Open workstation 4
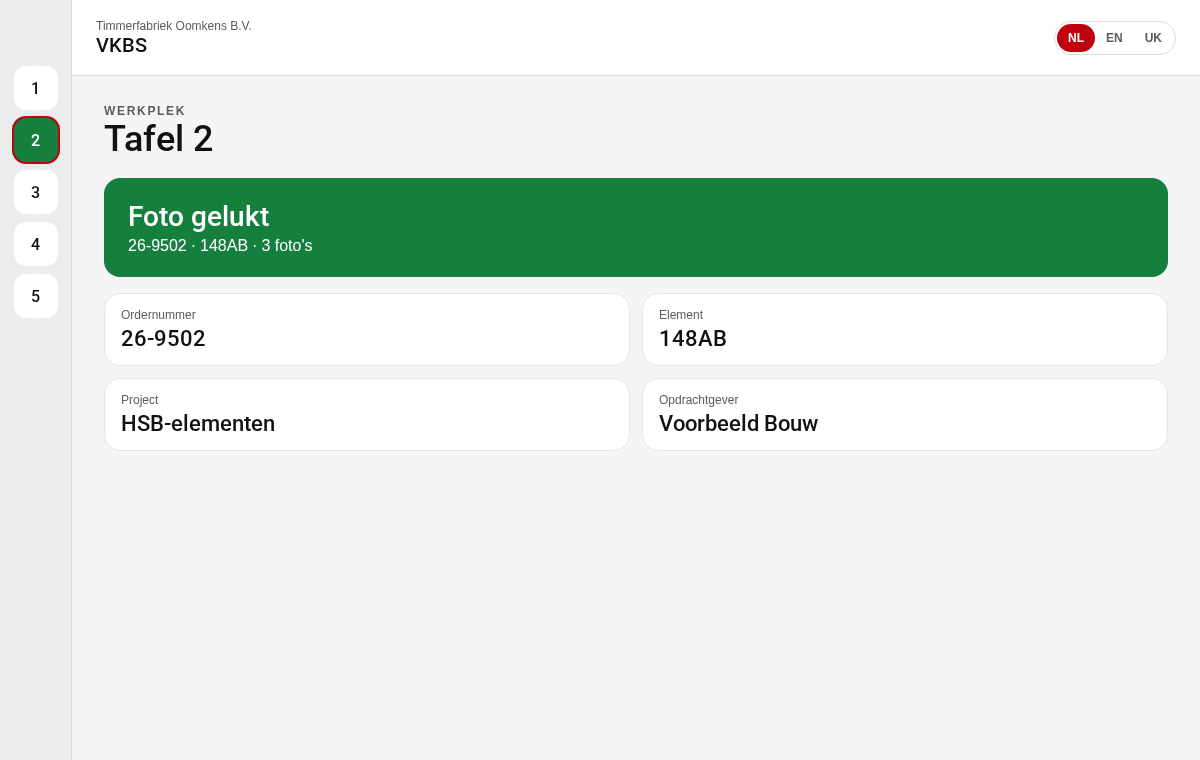1200x760 pixels. (36, 244)
